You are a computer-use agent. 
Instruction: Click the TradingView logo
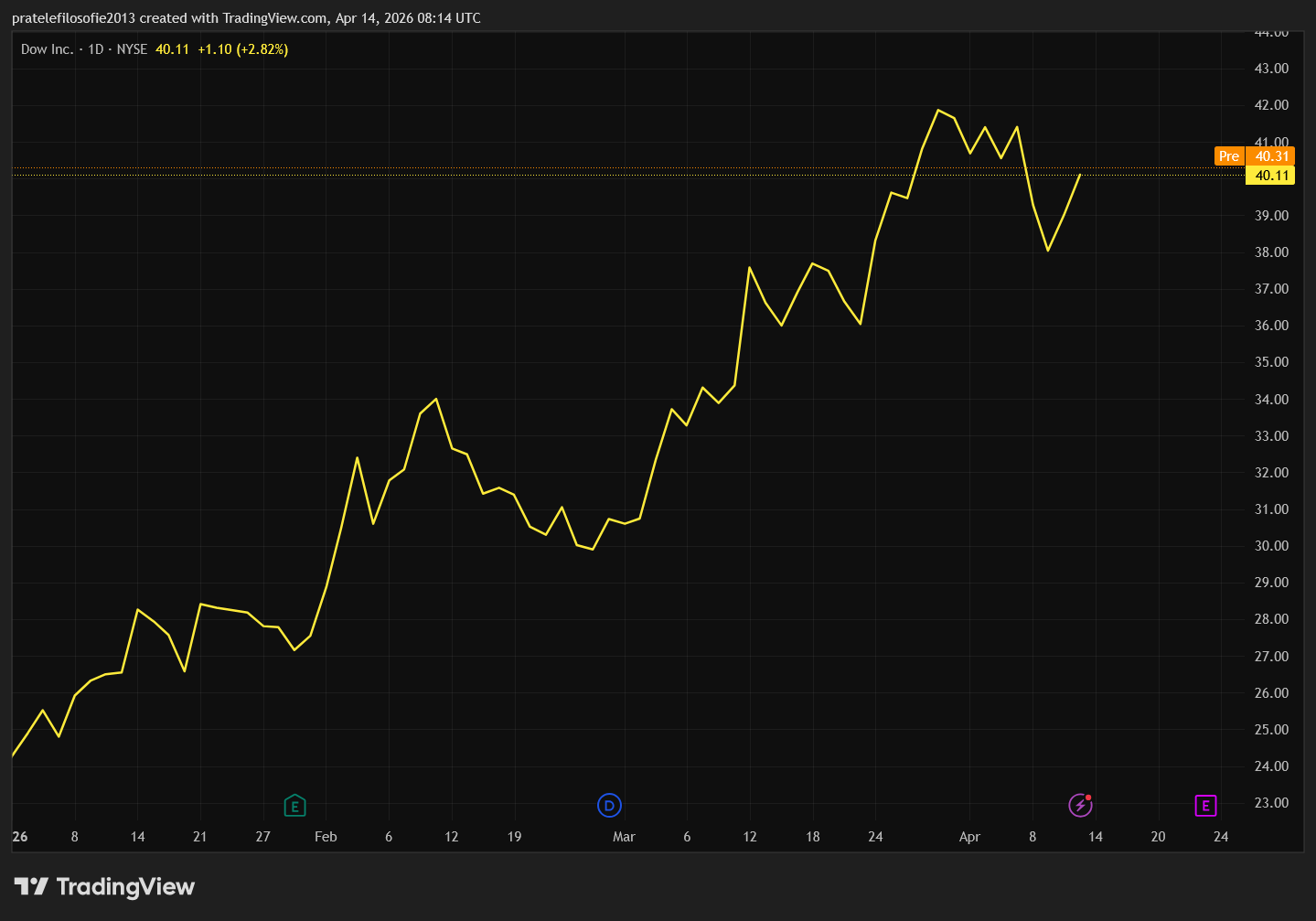[104, 886]
